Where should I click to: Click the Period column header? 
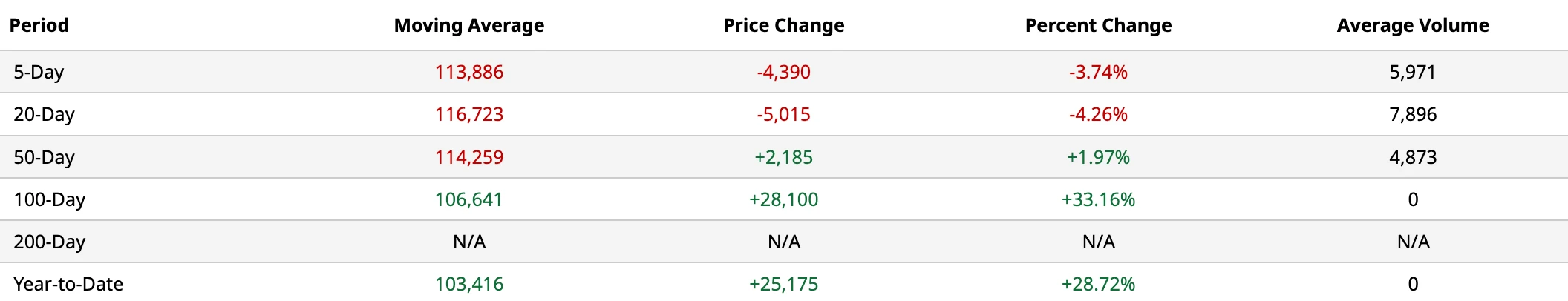(x=39, y=25)
